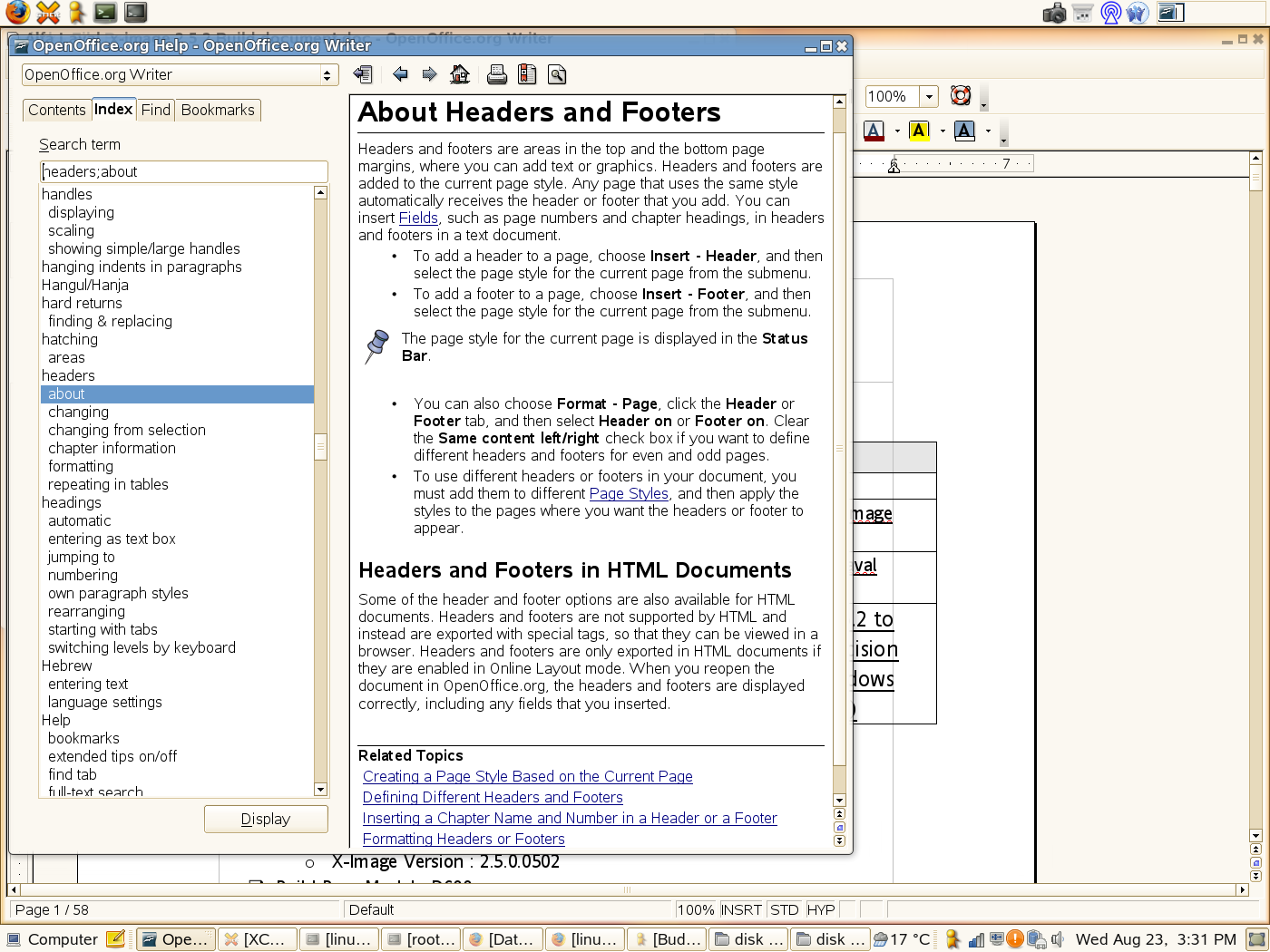Click the Display button
This screenshot has width=1270, height=952.
[x=266, y=819]
